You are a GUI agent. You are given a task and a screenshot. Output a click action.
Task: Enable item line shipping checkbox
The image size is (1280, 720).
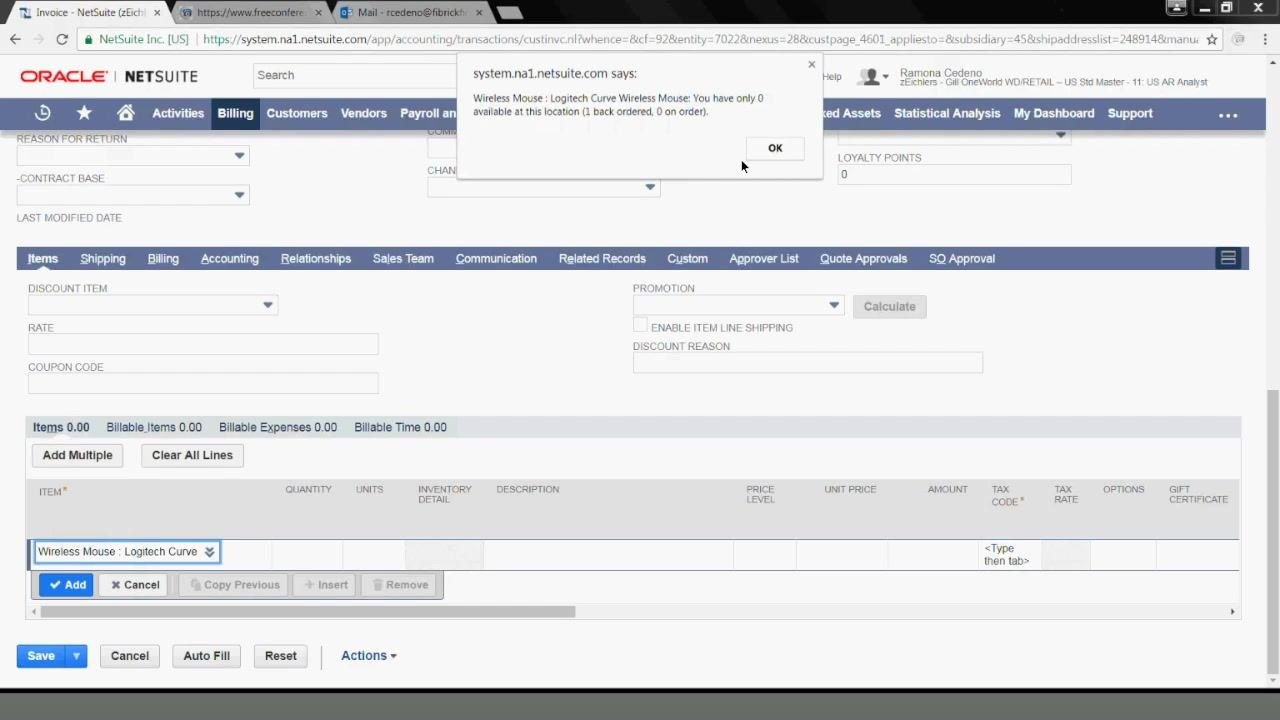pyautogui.click(x=640, y=326)
